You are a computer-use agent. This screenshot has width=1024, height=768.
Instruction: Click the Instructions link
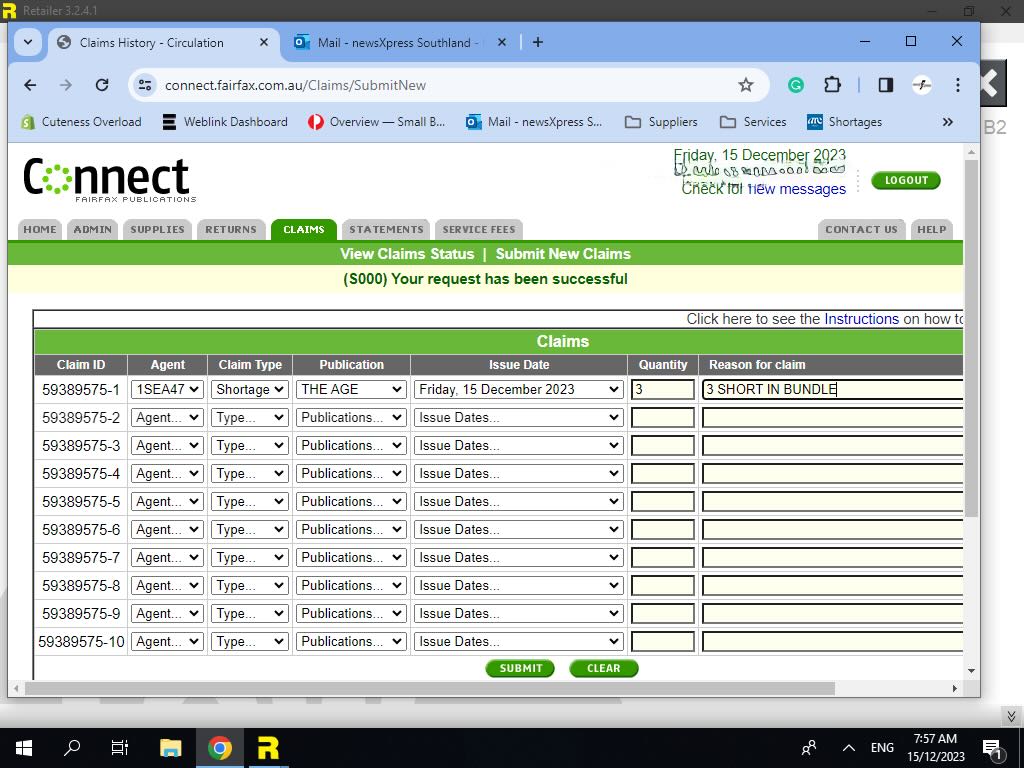click(x=861, y=319)
